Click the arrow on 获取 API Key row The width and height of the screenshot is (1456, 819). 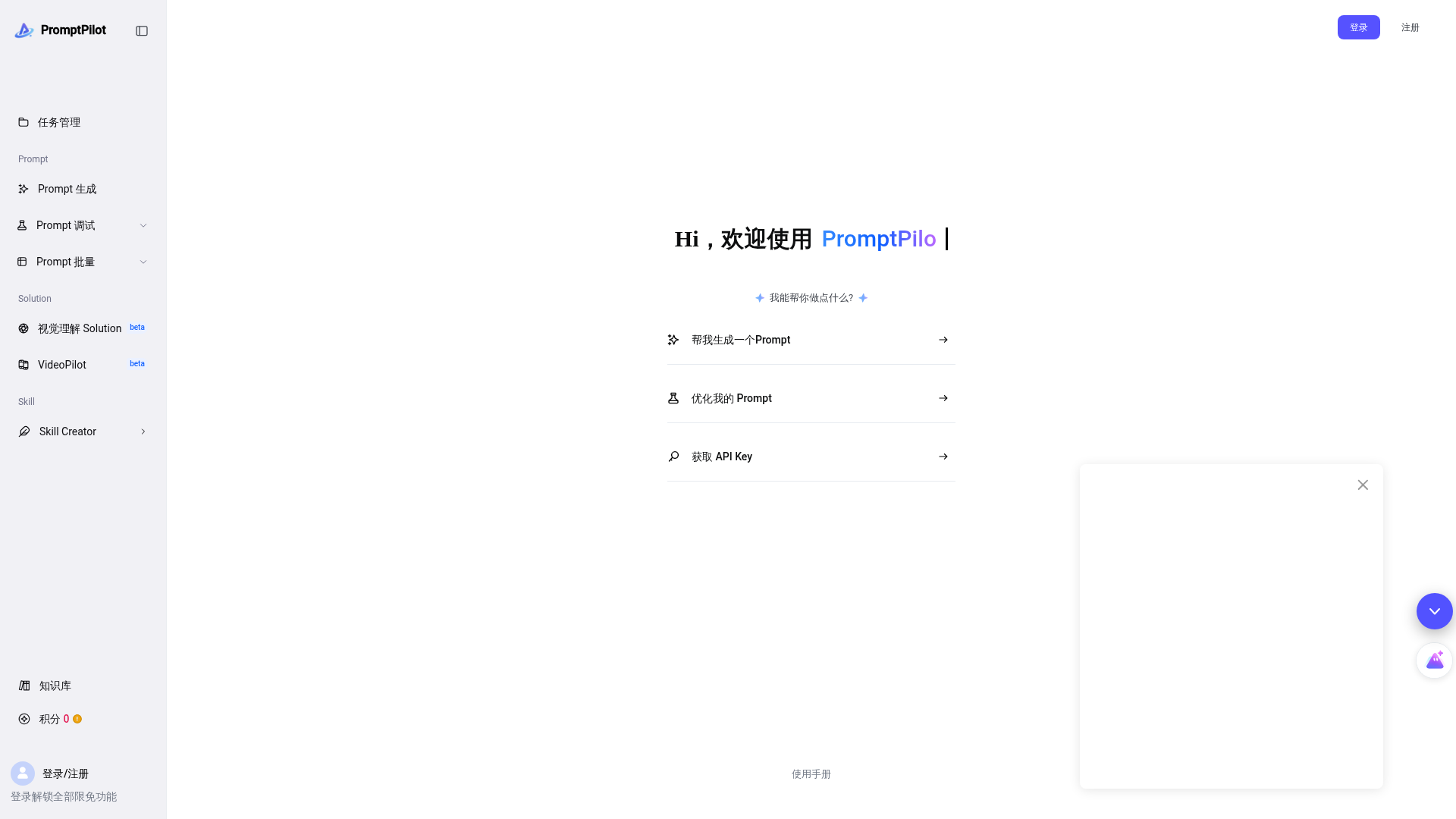tap(943, 457)
